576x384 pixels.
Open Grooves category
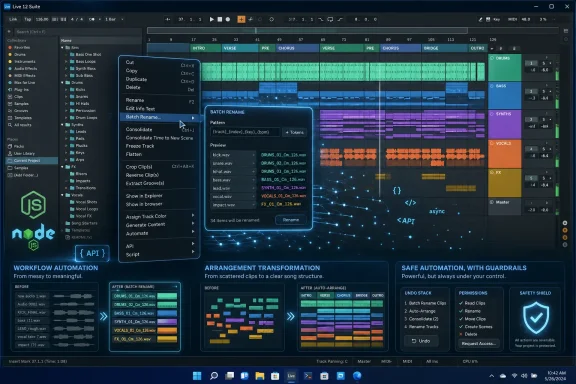tap(21, 111)
